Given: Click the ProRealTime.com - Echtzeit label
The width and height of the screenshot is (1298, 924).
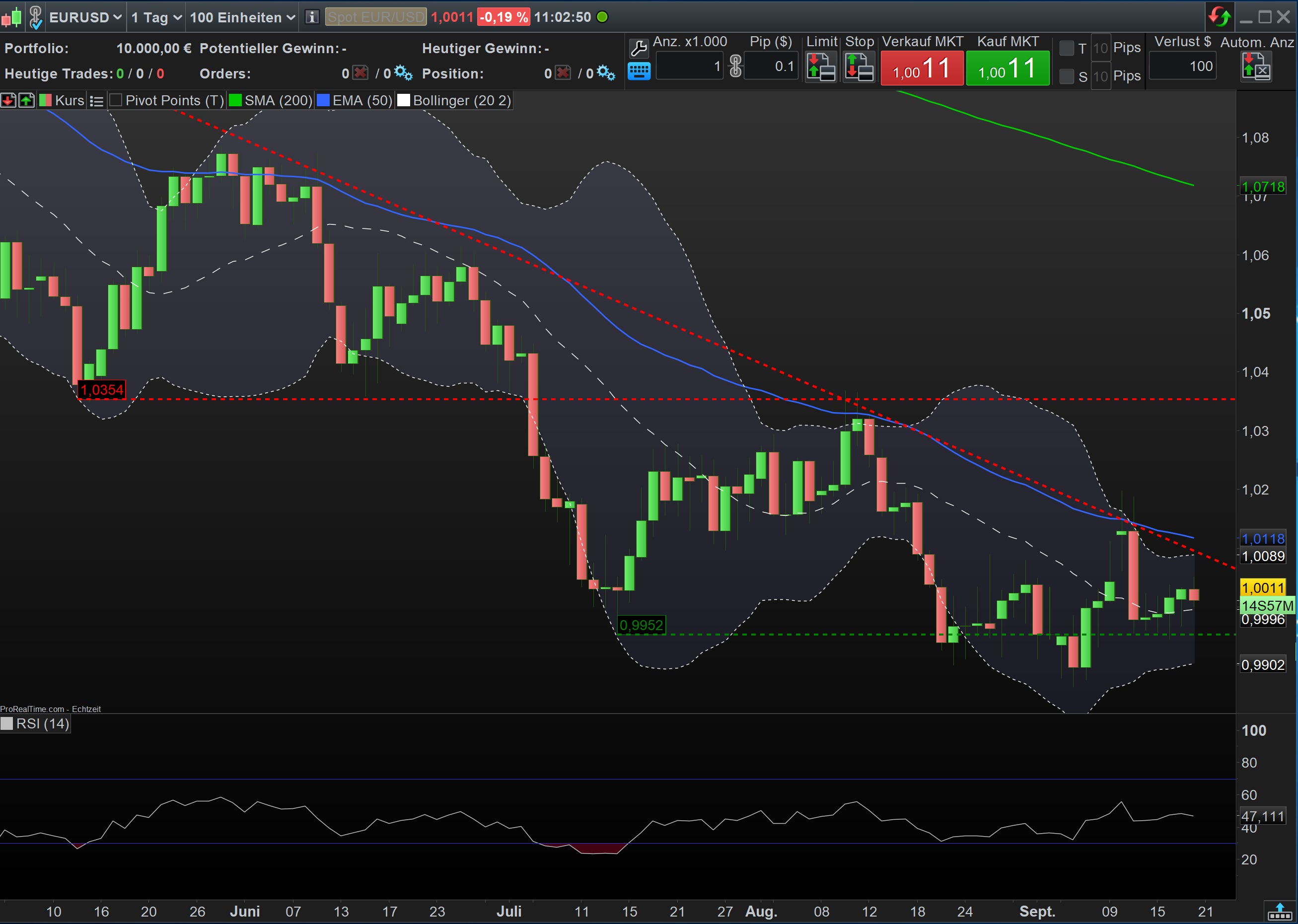Looking at the screenshot, I should (x=50, y=709).
